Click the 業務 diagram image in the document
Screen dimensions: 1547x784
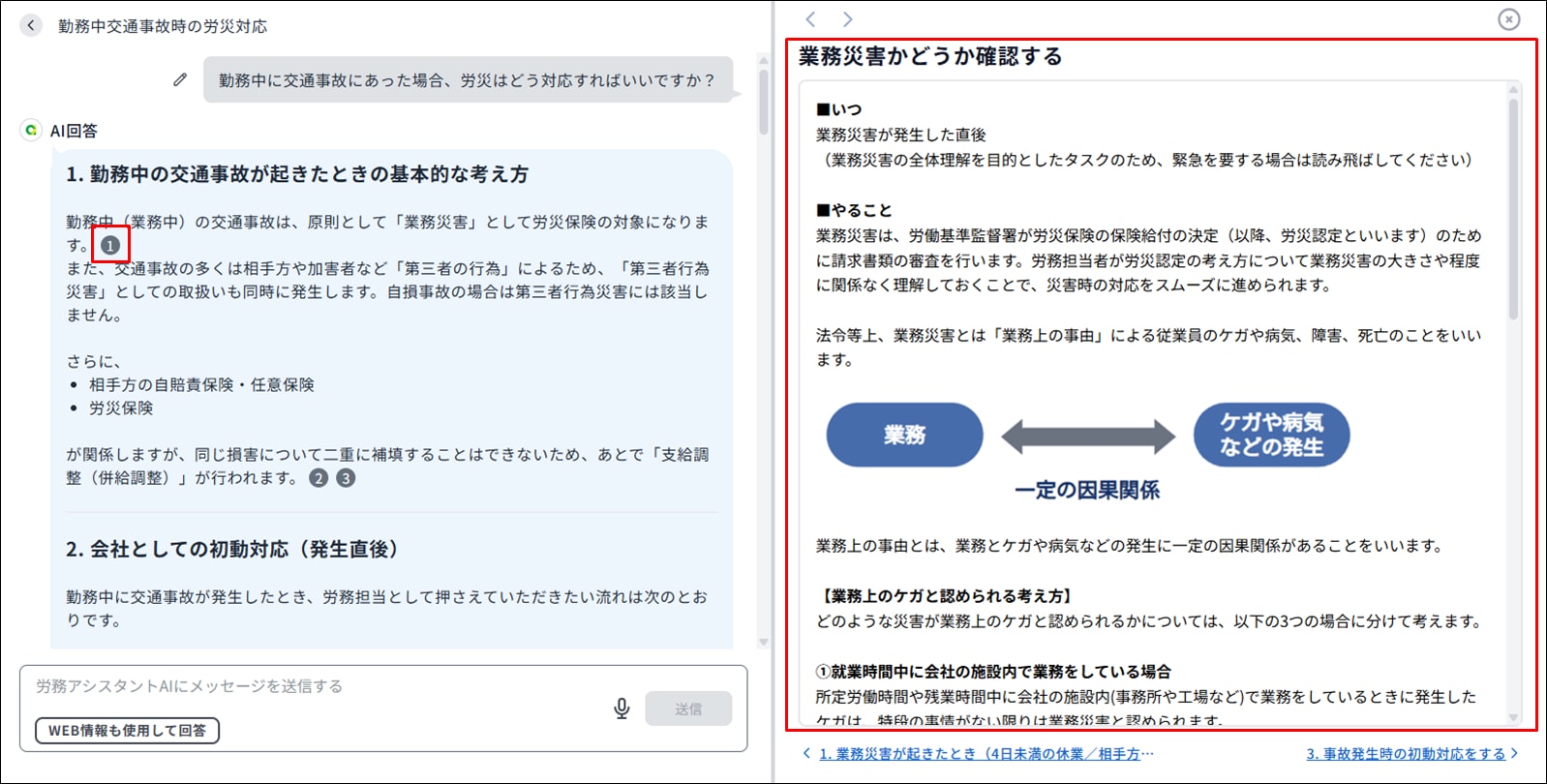(x=904, y=436)
